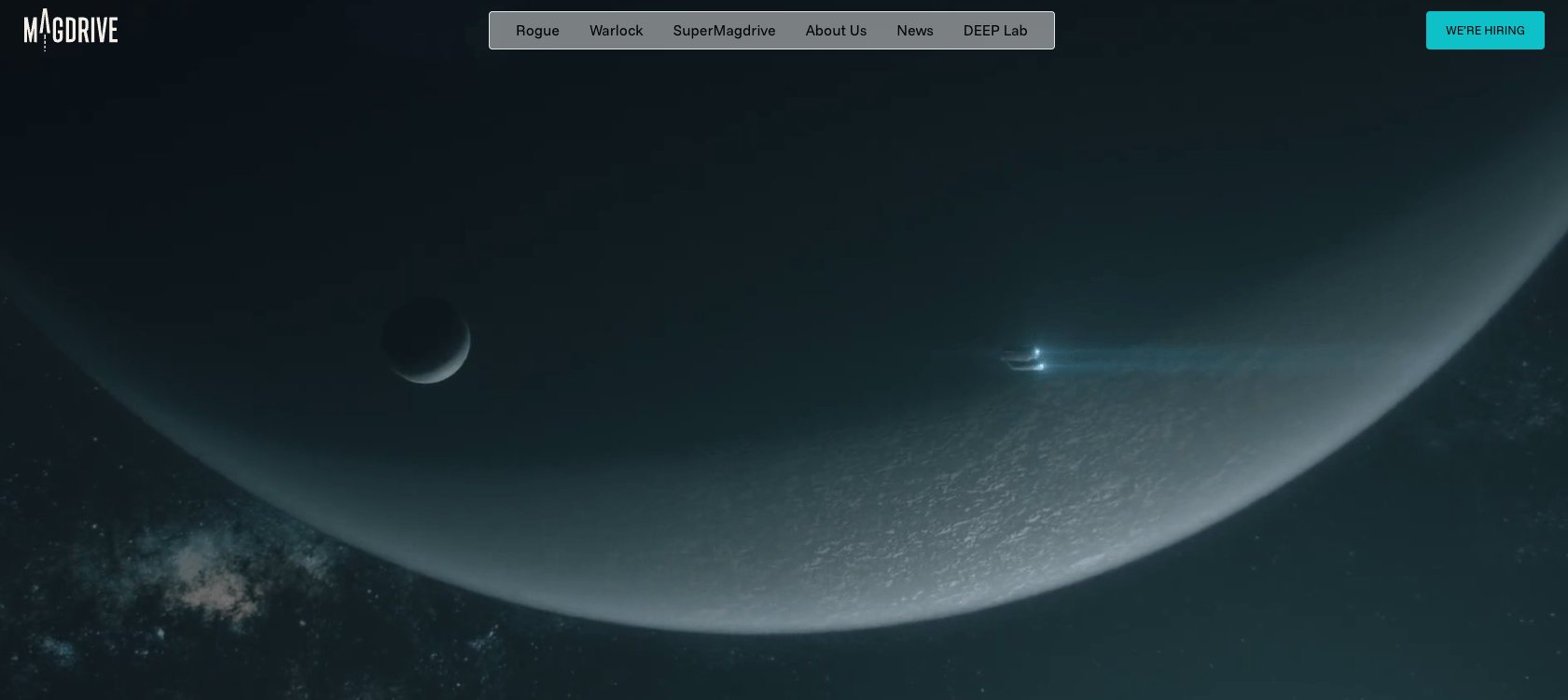This screenshot has width=1568, height=700.
Task: Select SuperMagdrive in the navigation bar
Action: (x=724, y=31)
